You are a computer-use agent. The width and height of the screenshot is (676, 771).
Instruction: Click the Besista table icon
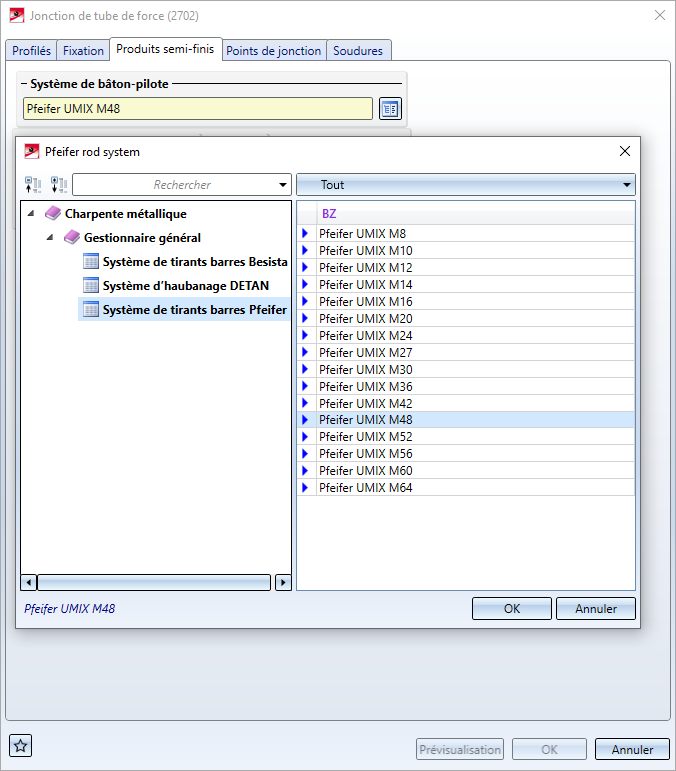(91, 262)
